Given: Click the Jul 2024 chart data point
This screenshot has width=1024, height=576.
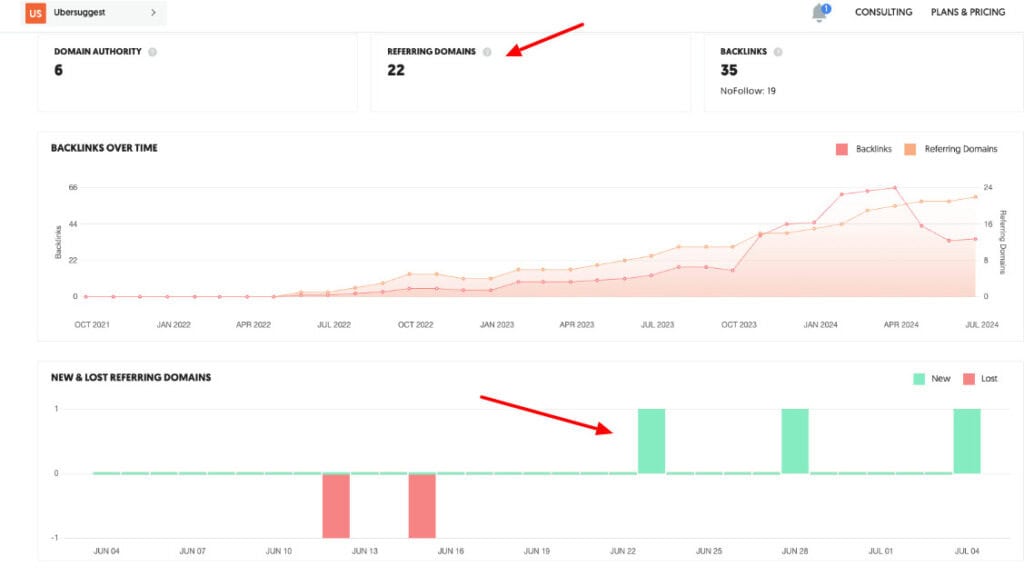Looking at the screenshot, I should pyautogui.click(x=975, y=239).
